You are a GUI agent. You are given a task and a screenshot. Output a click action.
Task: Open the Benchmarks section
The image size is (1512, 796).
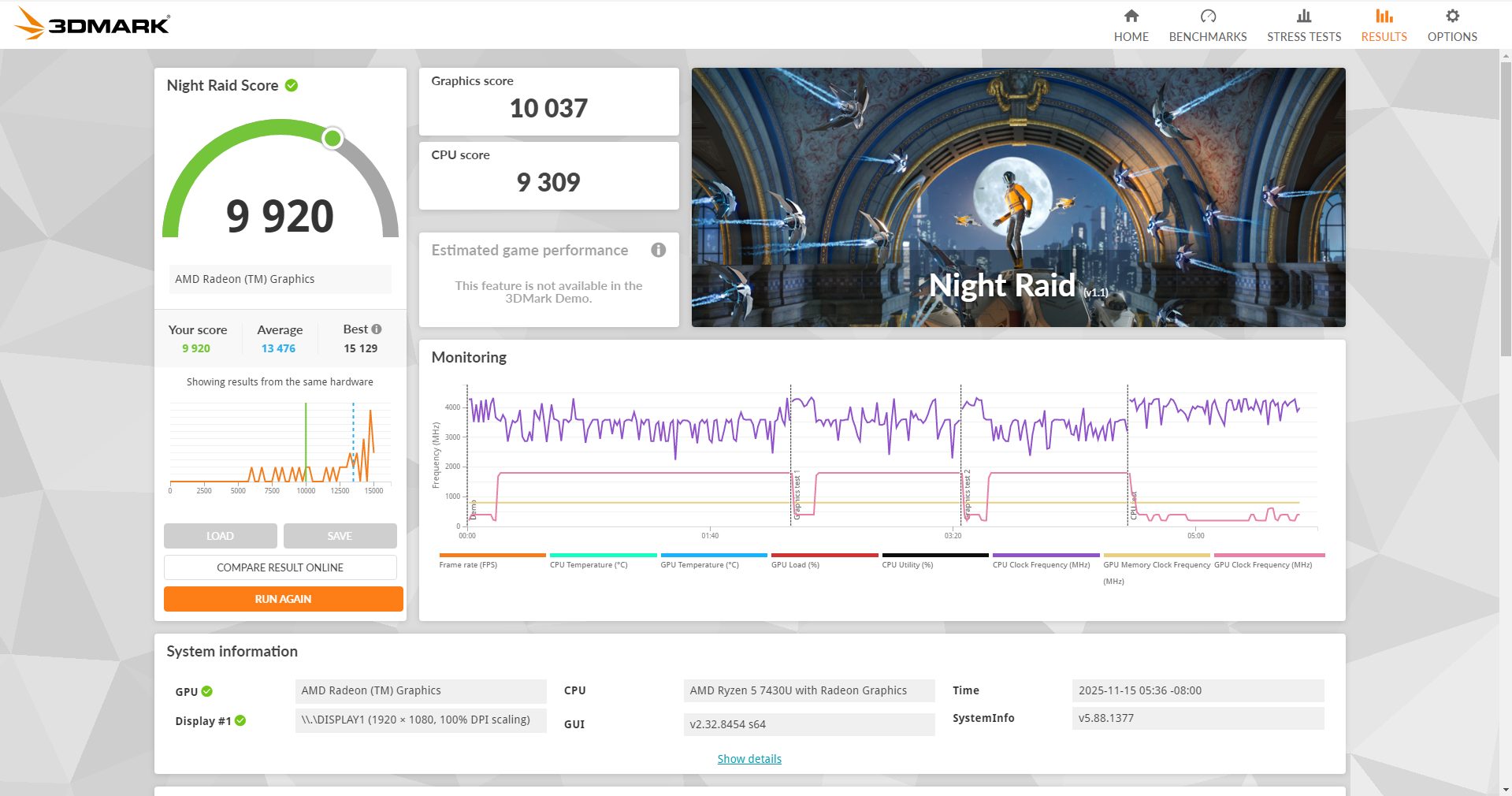[1207, 24]
